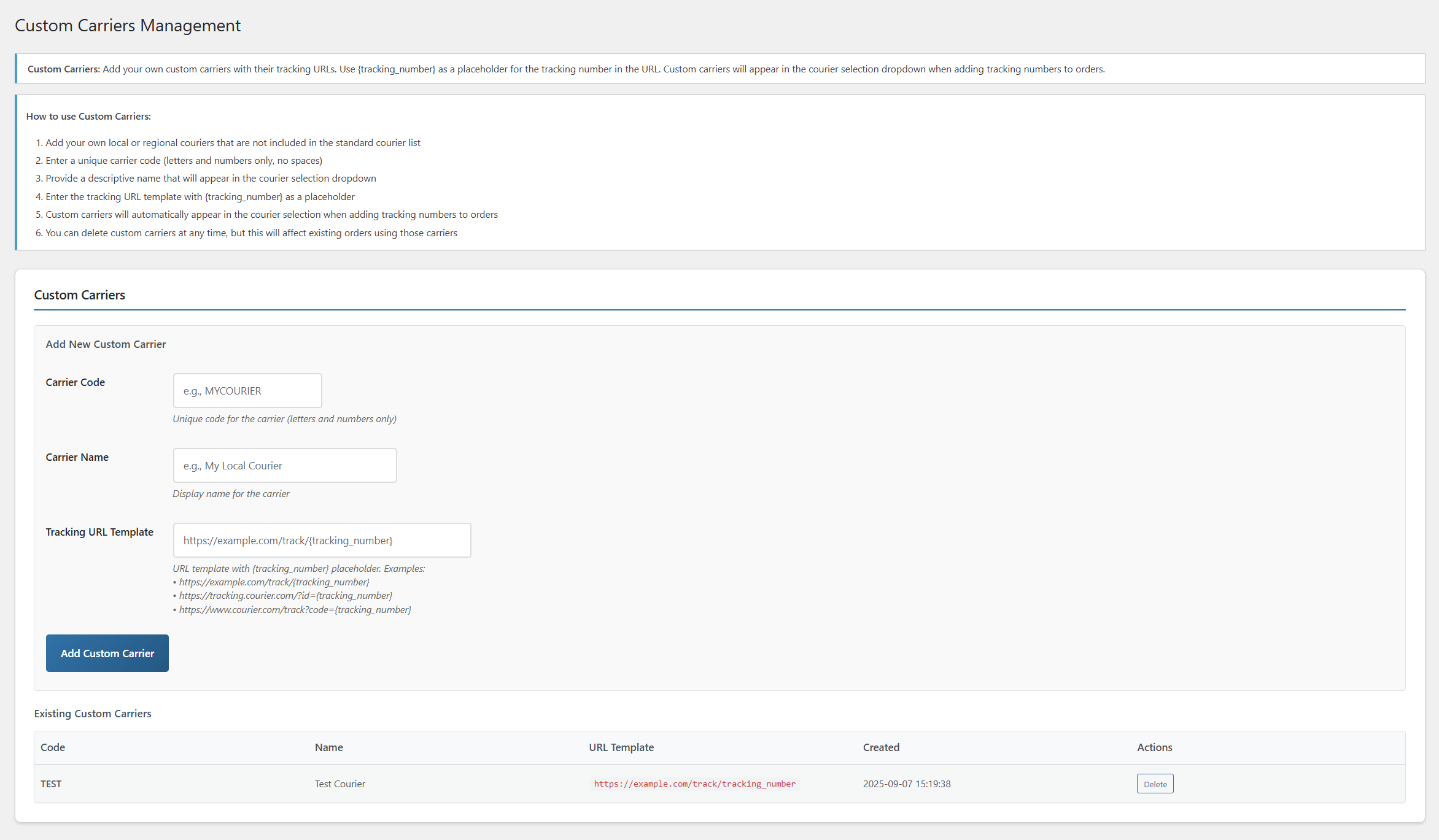Click the Name column header

click(x=328, y=747)
